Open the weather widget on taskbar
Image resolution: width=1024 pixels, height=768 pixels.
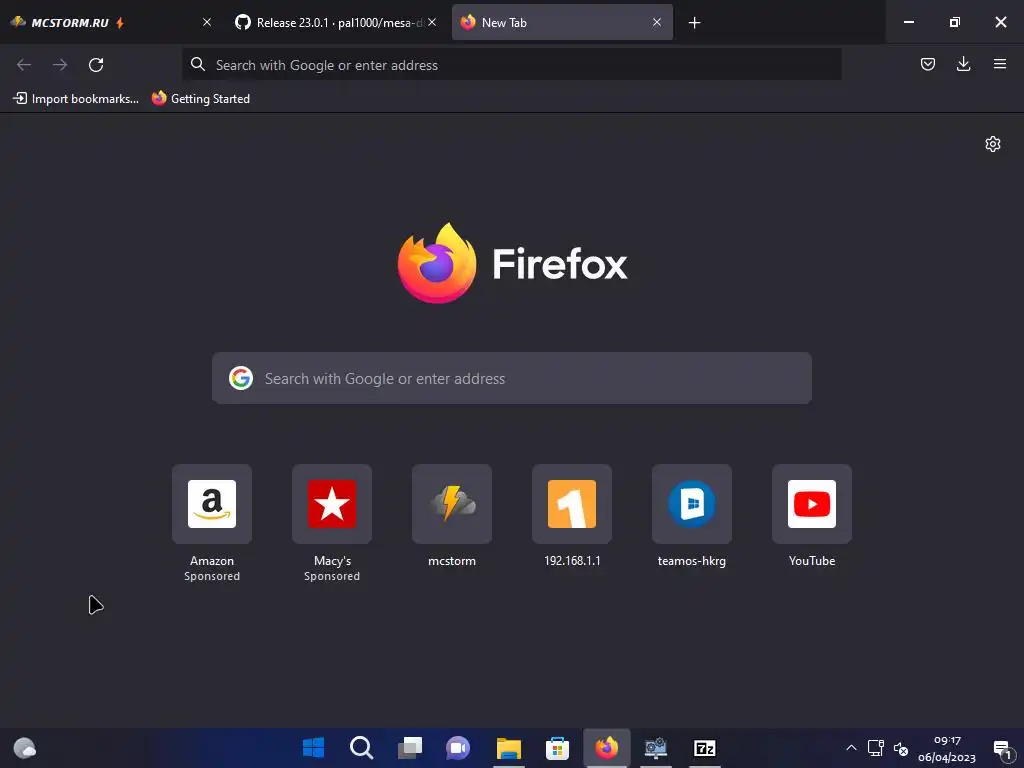click(25, 748)
